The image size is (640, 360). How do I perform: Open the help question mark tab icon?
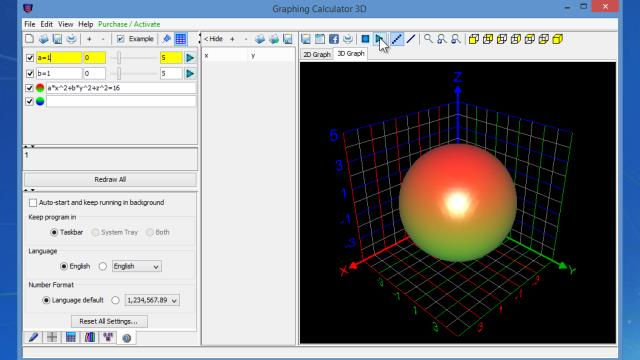click(127, 338)
